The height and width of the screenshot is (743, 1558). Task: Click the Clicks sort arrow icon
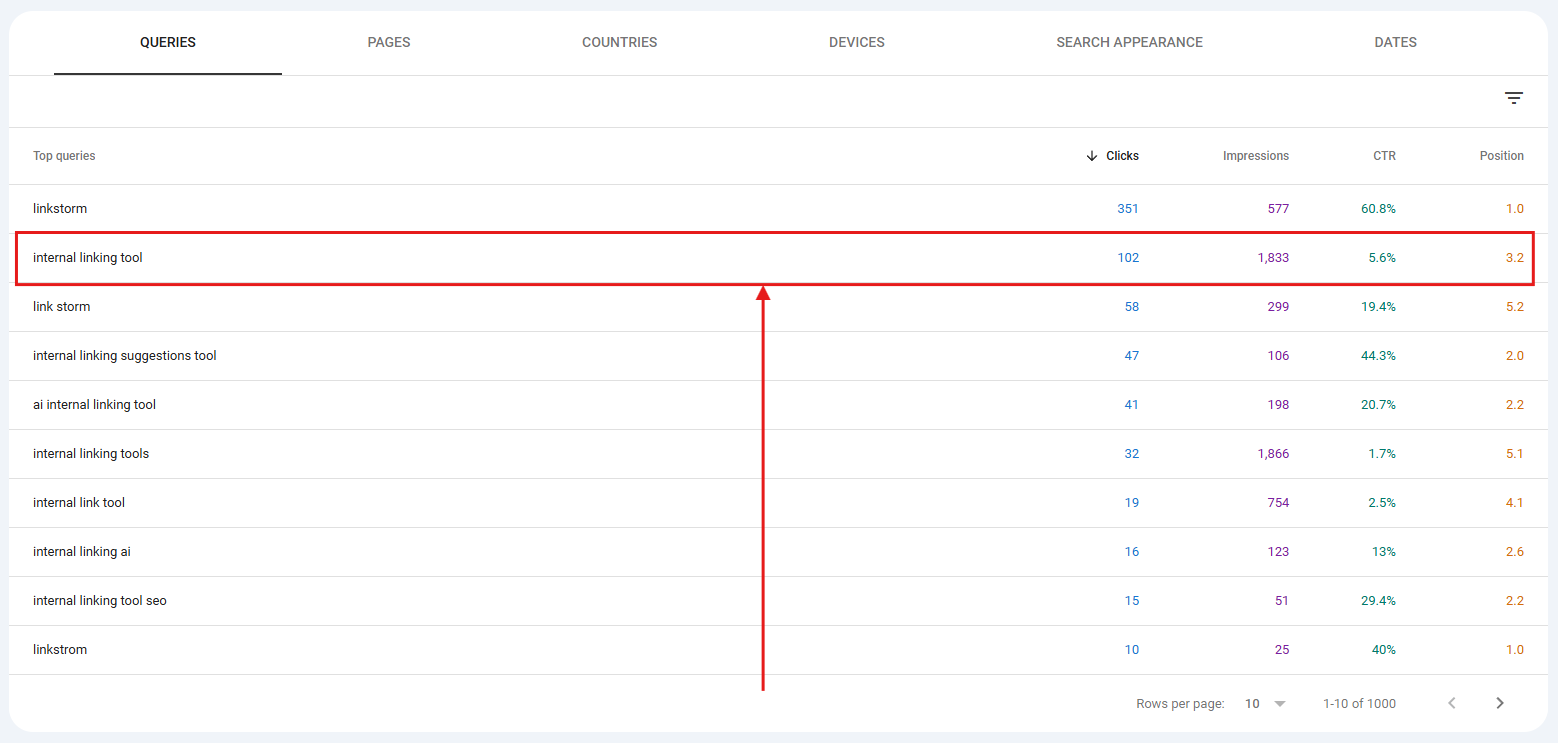pyautogui.click(x=1092, y=156)
